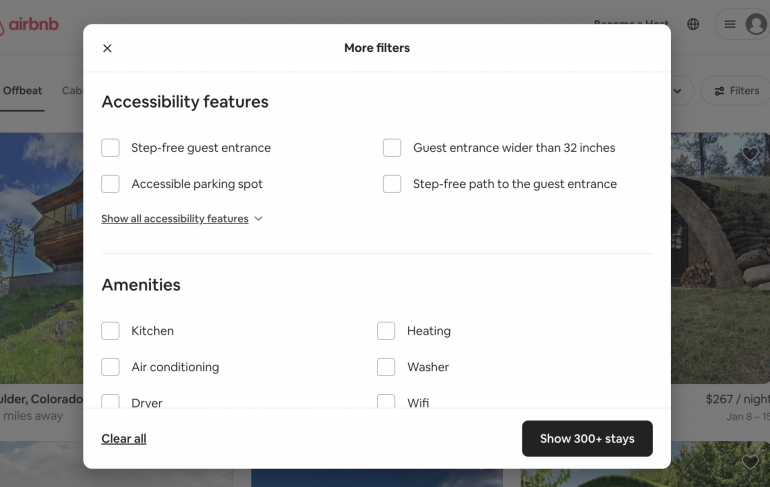The width and height of the screenshot is (770, 487).
Task: Click the Airbnb logo
Action: (x=30, y=25)
